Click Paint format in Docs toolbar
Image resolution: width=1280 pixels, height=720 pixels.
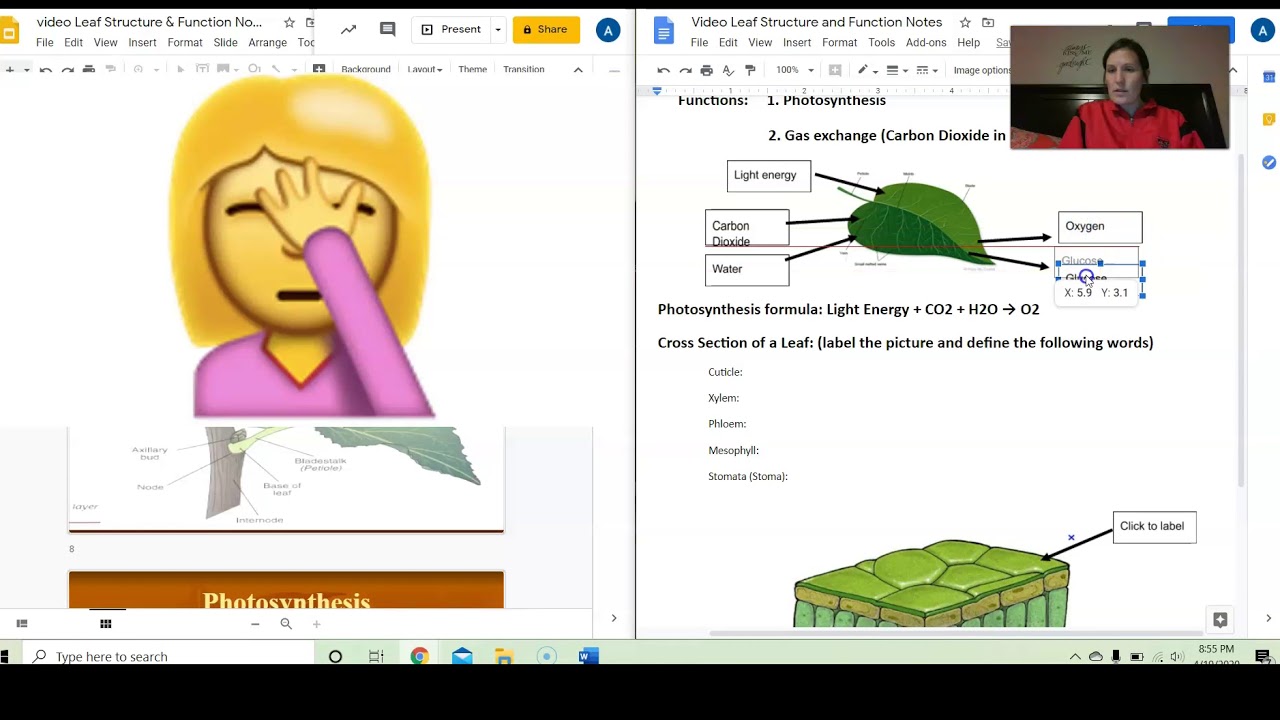point(750,70)
